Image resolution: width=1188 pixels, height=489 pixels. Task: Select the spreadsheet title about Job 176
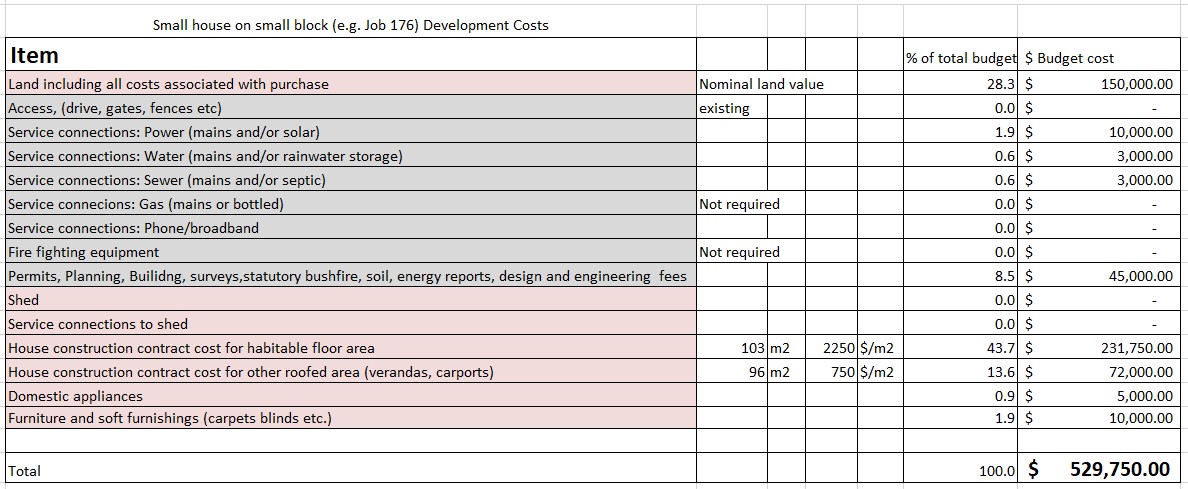coord(350,25)
